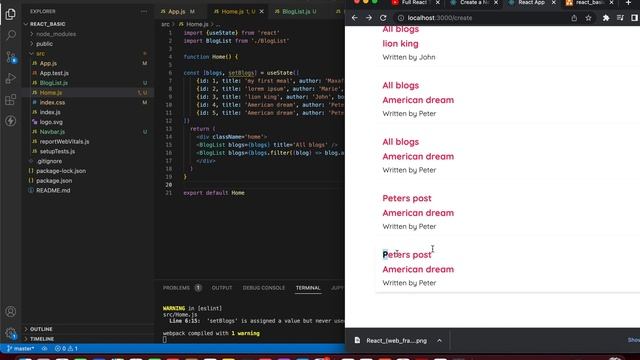Screen dimensions: 640x360
Task: Open browser reading list icon
Action: 620,18
